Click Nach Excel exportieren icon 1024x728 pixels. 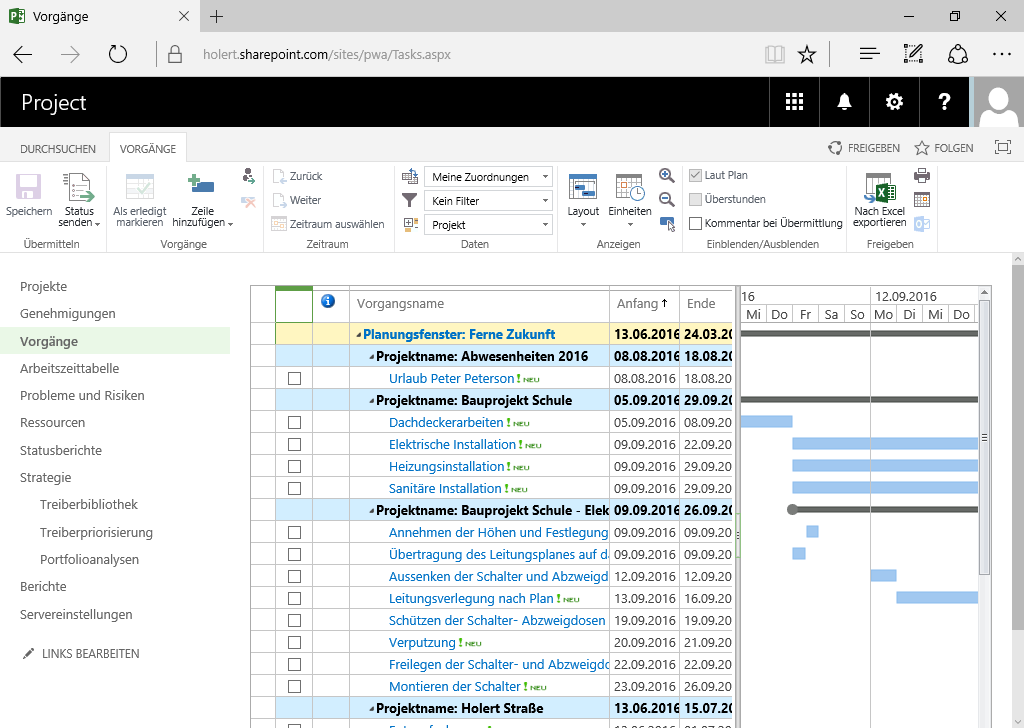879,188
